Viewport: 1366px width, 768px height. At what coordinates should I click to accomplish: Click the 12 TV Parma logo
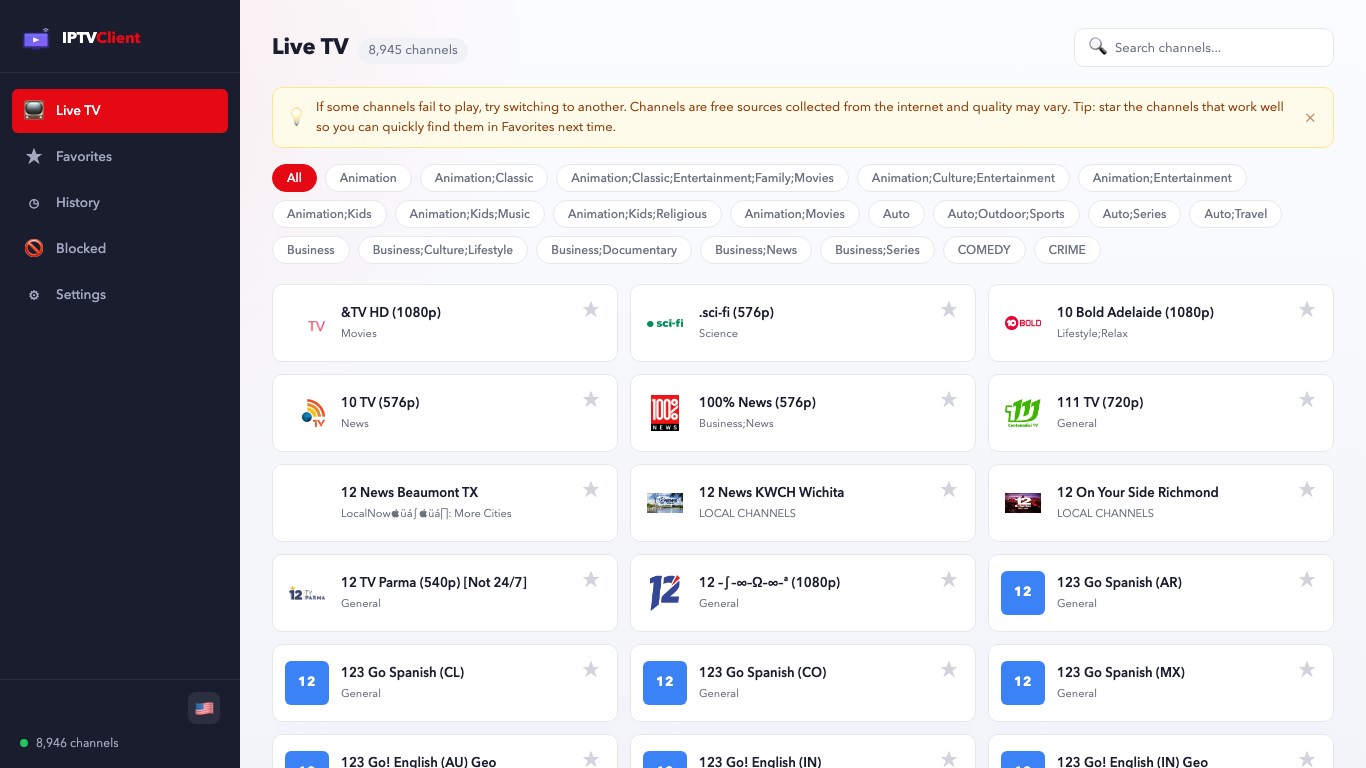[307, 593]
